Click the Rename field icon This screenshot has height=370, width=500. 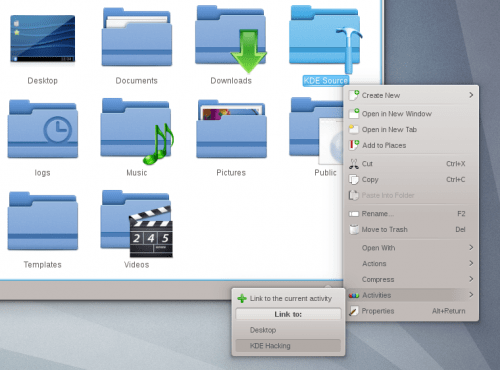[x=354, y=214]
